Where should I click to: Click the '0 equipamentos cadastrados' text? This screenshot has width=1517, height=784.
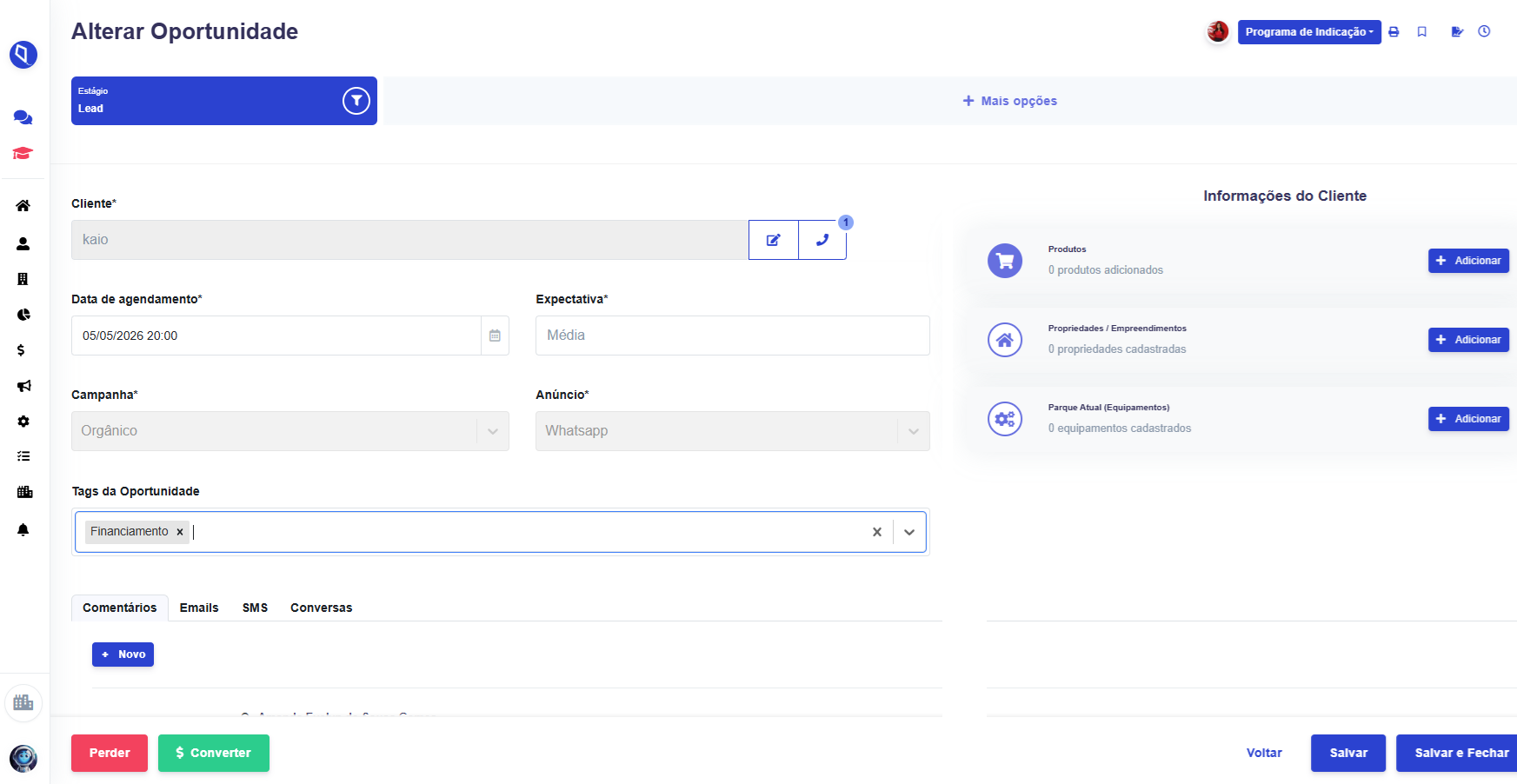(x=1120, y=429)
